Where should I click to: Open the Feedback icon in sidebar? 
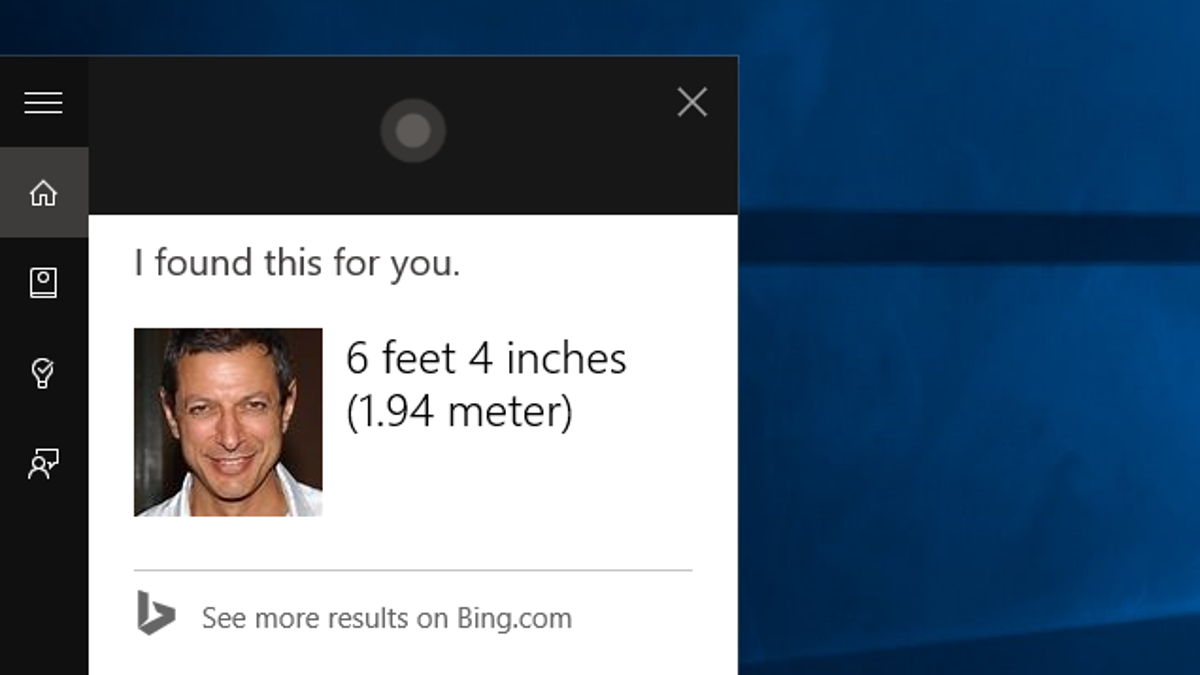(43, 464)
